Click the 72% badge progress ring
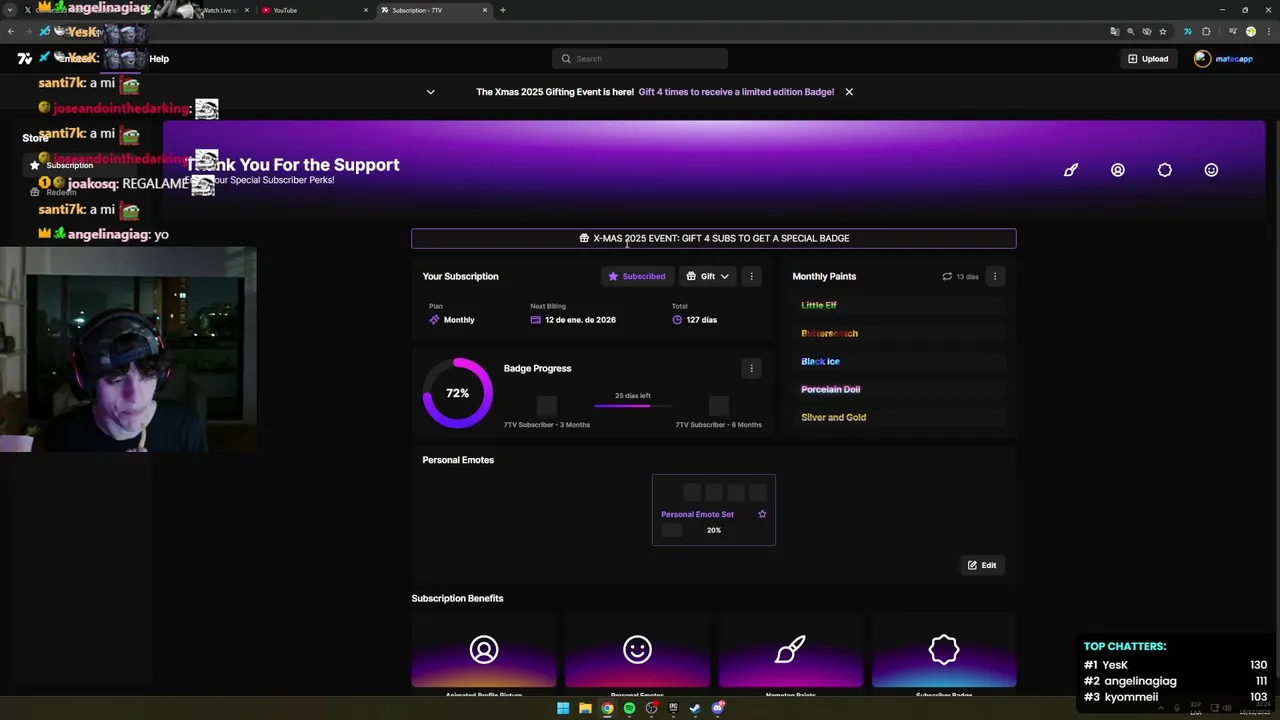1280x720 pixels. [458, 393]
